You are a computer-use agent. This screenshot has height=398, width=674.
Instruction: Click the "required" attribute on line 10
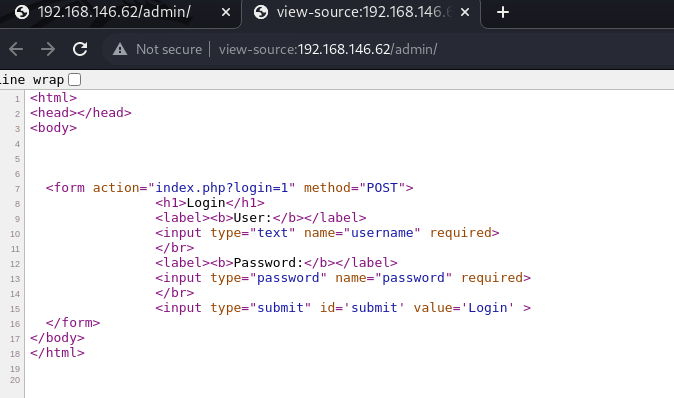461,233
